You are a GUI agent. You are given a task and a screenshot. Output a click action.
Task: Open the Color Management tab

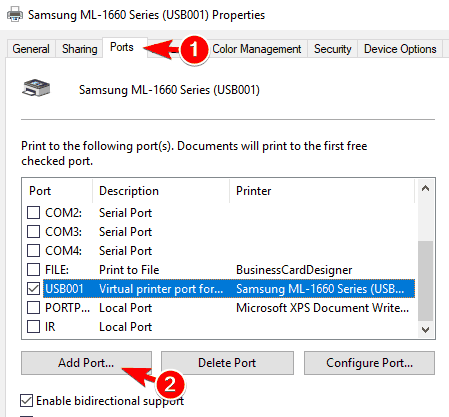[257, 49]
